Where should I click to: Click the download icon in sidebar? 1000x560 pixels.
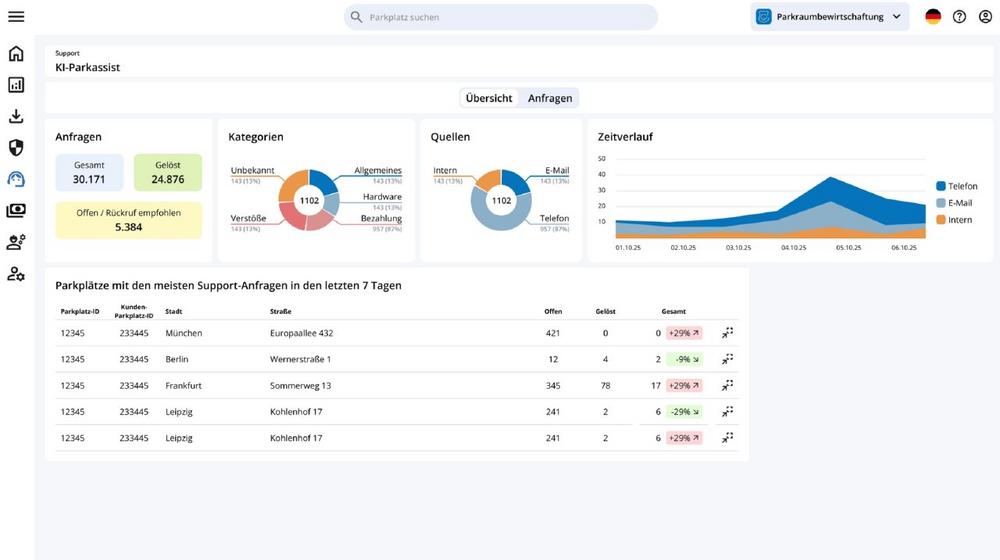coord(16,116)
